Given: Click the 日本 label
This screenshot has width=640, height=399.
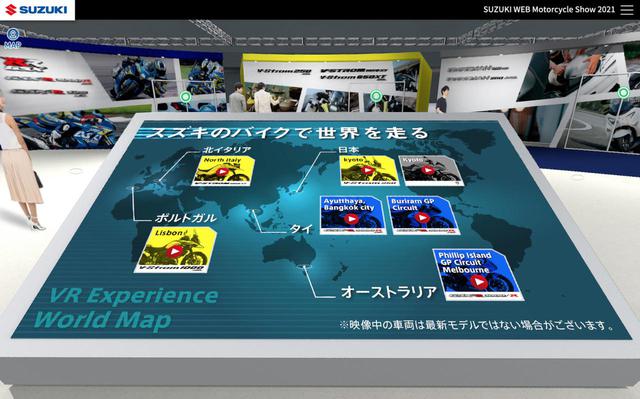Looking at the screenshot, I should 348,150.
